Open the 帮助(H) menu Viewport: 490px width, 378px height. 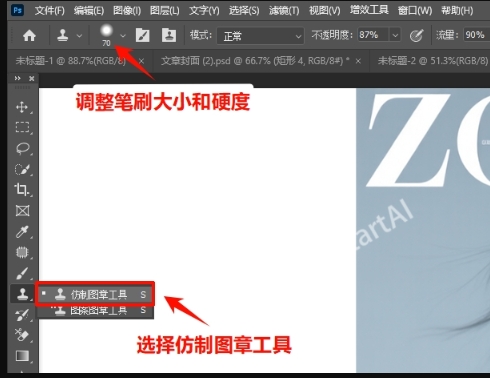pyautogui.click(x=457, y=11)
